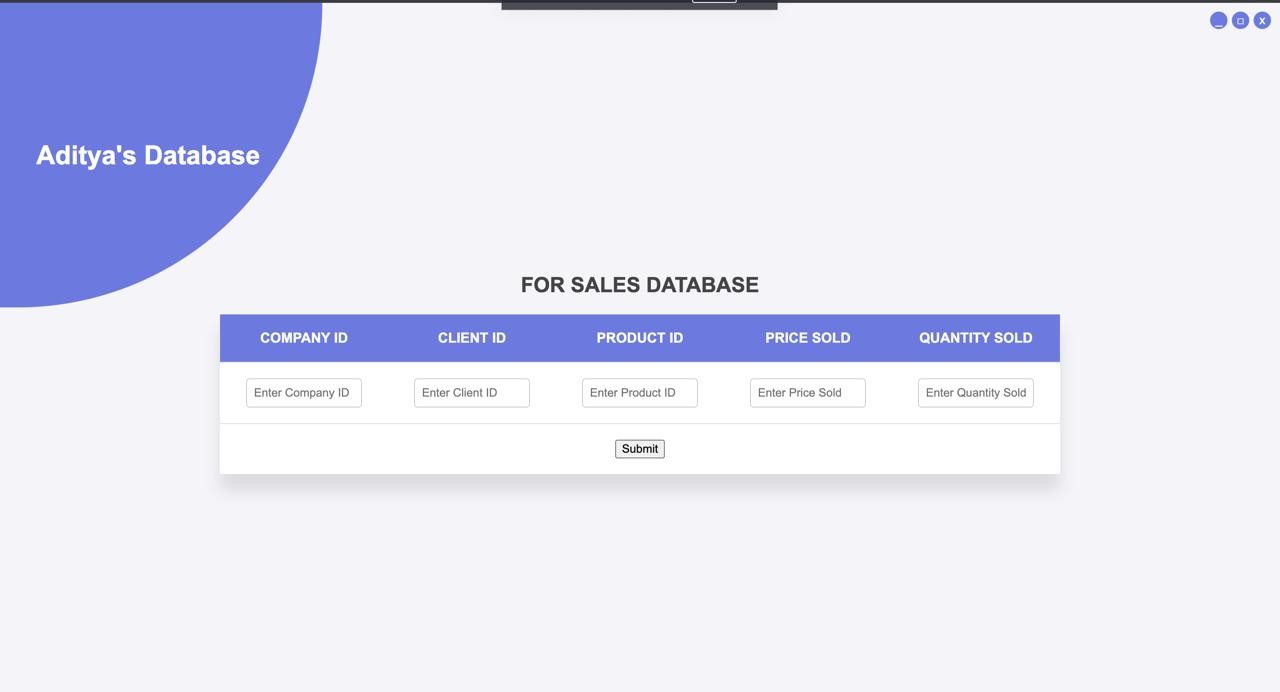Activate the Enter Quantity Sold field
Image resolution: width=1280 pixels, height=692 pixels.
tap(976, 393)
